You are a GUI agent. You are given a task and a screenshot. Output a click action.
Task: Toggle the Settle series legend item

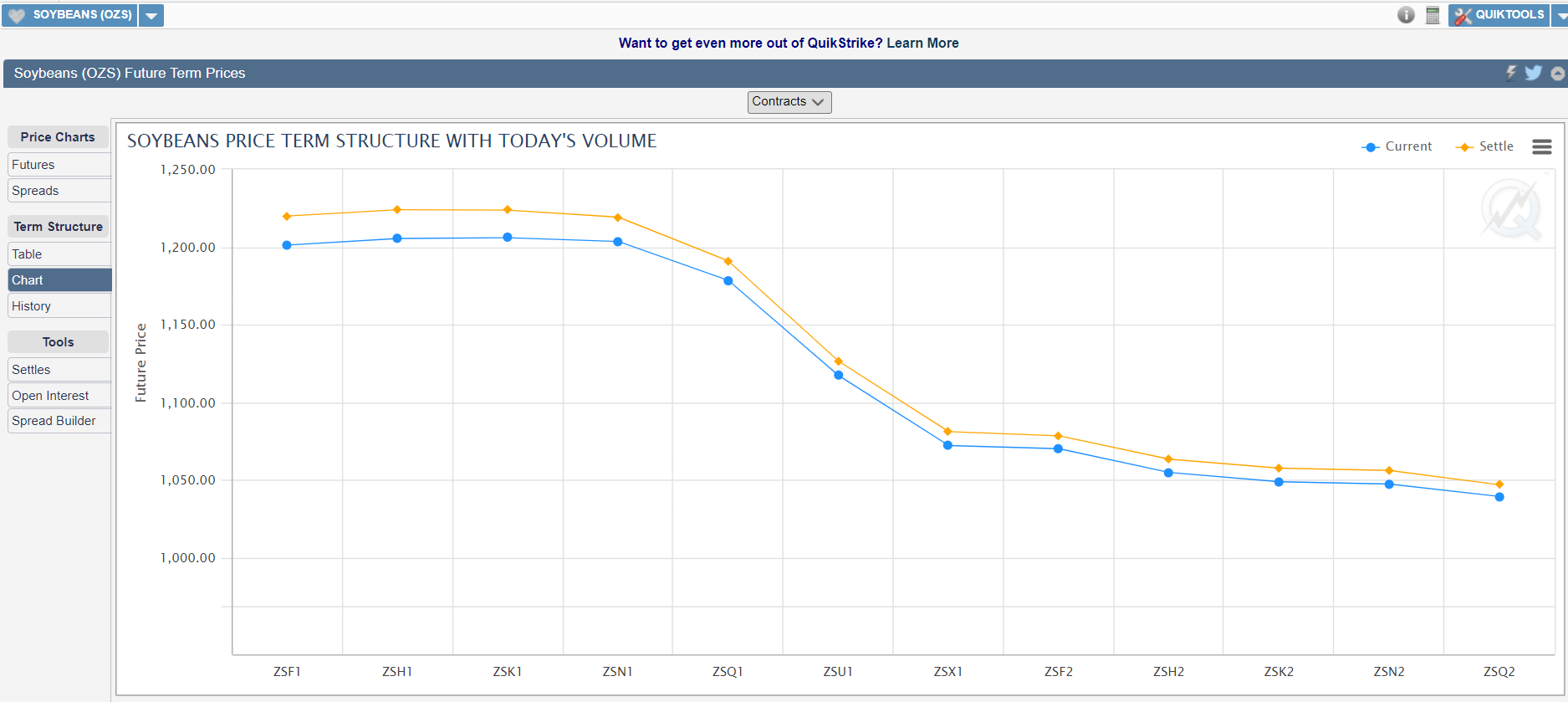tap(1484, 146)
